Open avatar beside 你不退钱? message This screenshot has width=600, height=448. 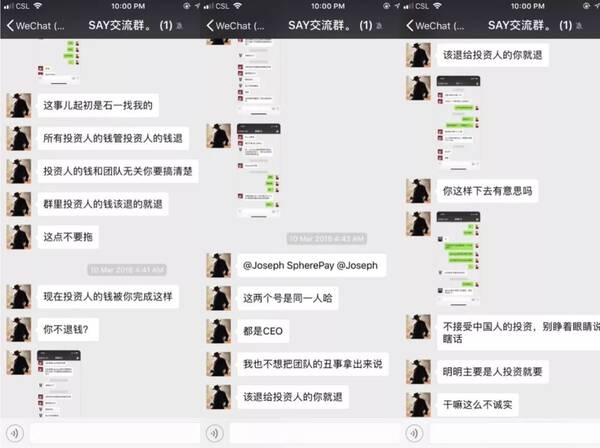point(19,329)
